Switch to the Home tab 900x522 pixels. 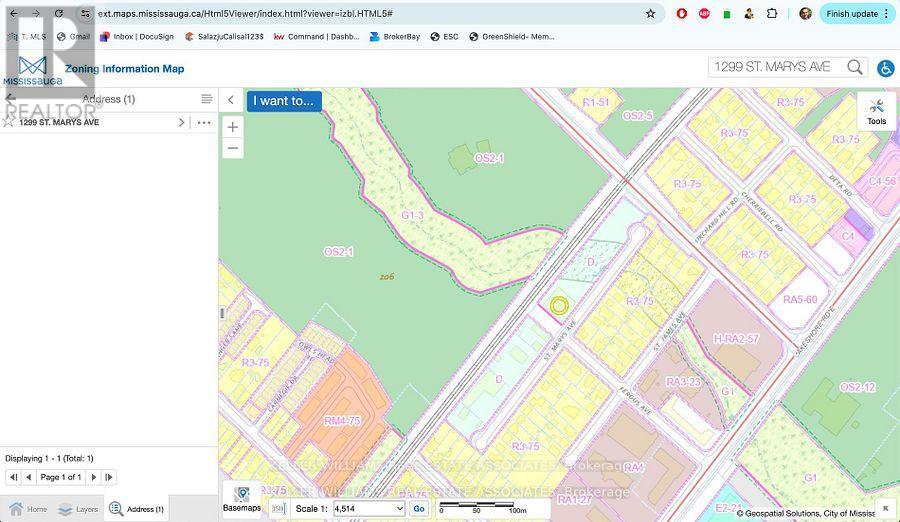point(27,509)
